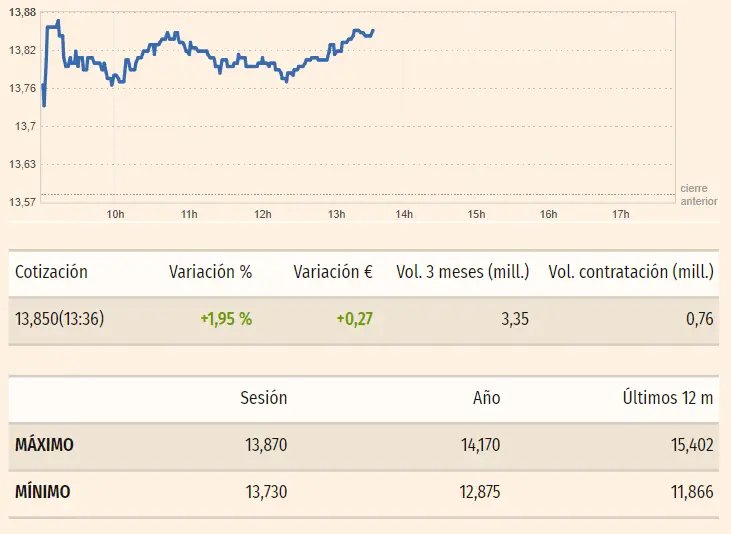Click the 12h time axis label
Image resolution: width=731 pixels, height=534 pixels.
tap(263, 214)
